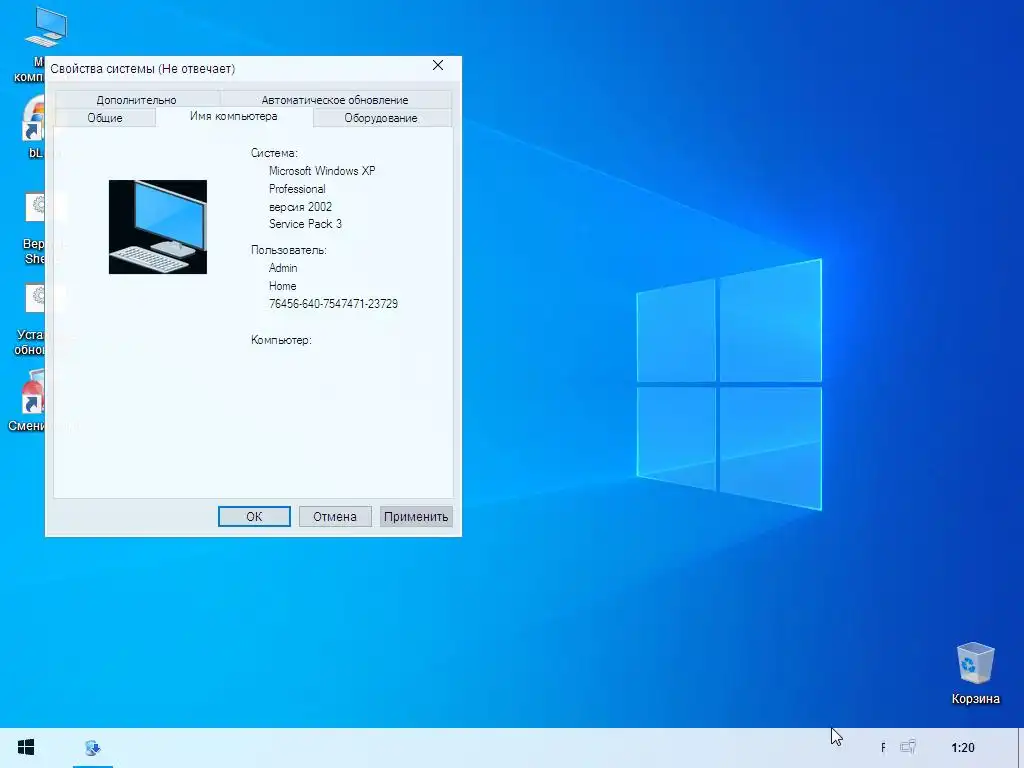Switch to the Дополнительно tab
The width and height of the screenshot is (1024, 768).
[x=136, y=100]
